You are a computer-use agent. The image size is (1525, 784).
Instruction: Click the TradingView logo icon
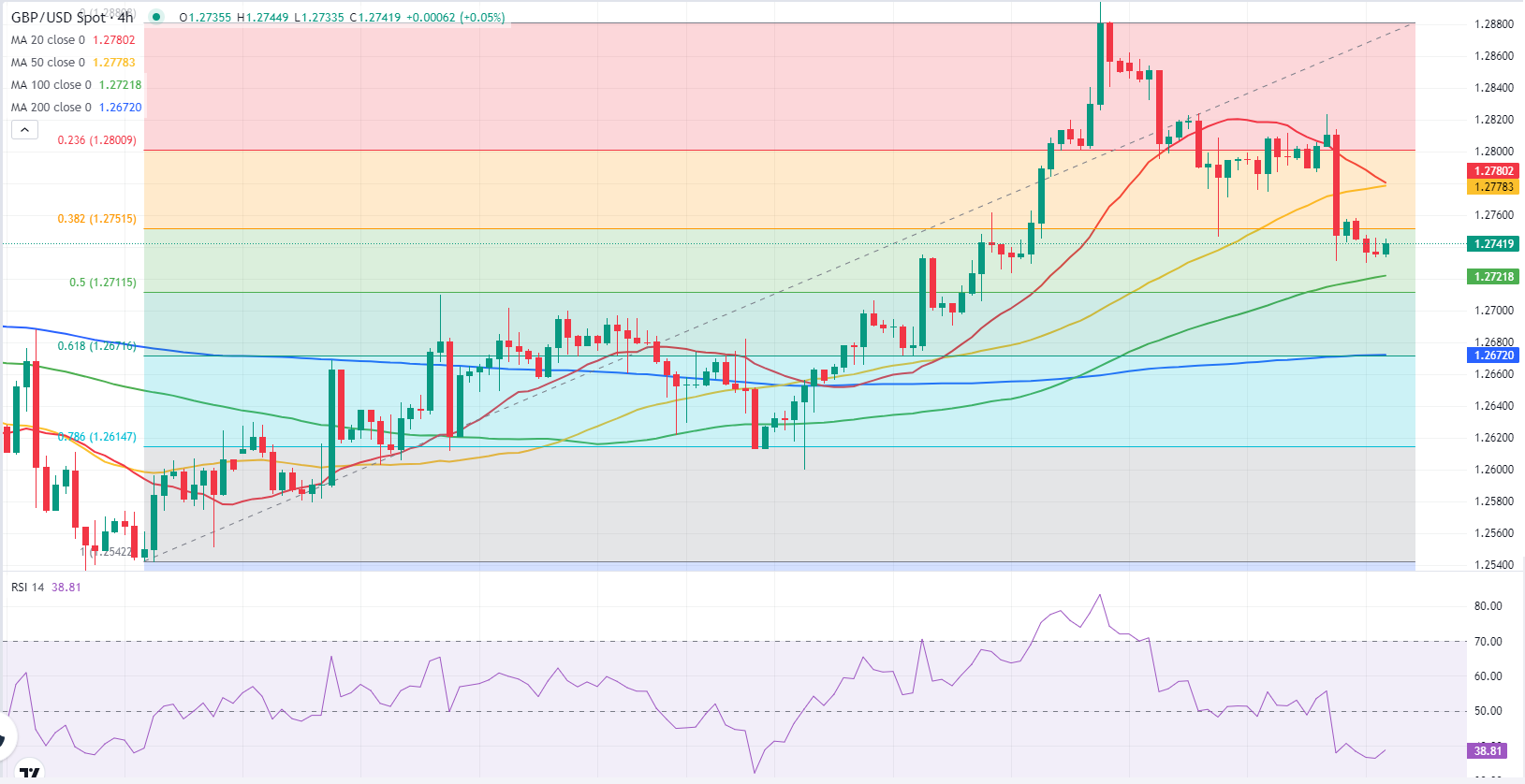tap(30, 773)
